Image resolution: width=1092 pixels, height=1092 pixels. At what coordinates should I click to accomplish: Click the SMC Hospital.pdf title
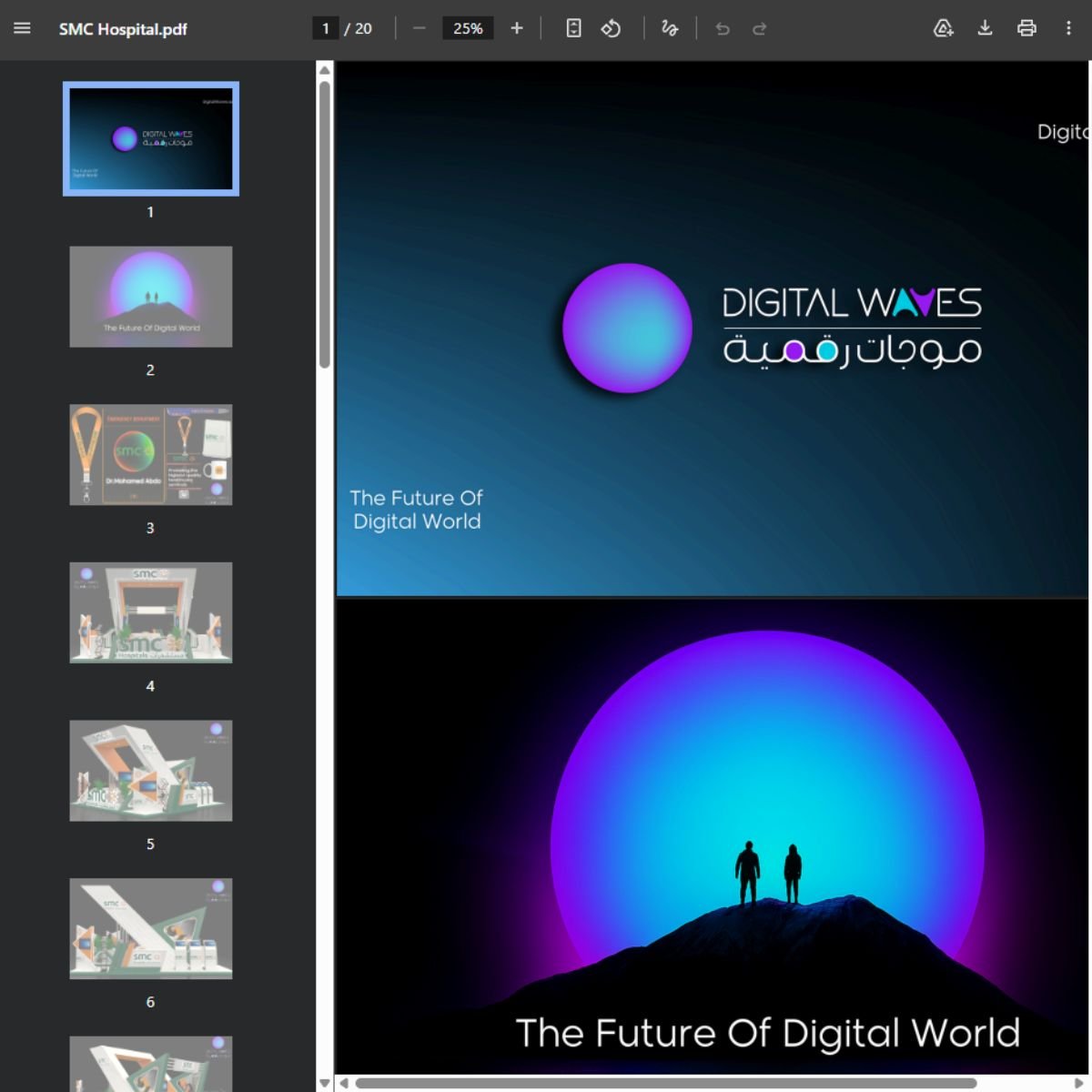(x=123, y=29)
